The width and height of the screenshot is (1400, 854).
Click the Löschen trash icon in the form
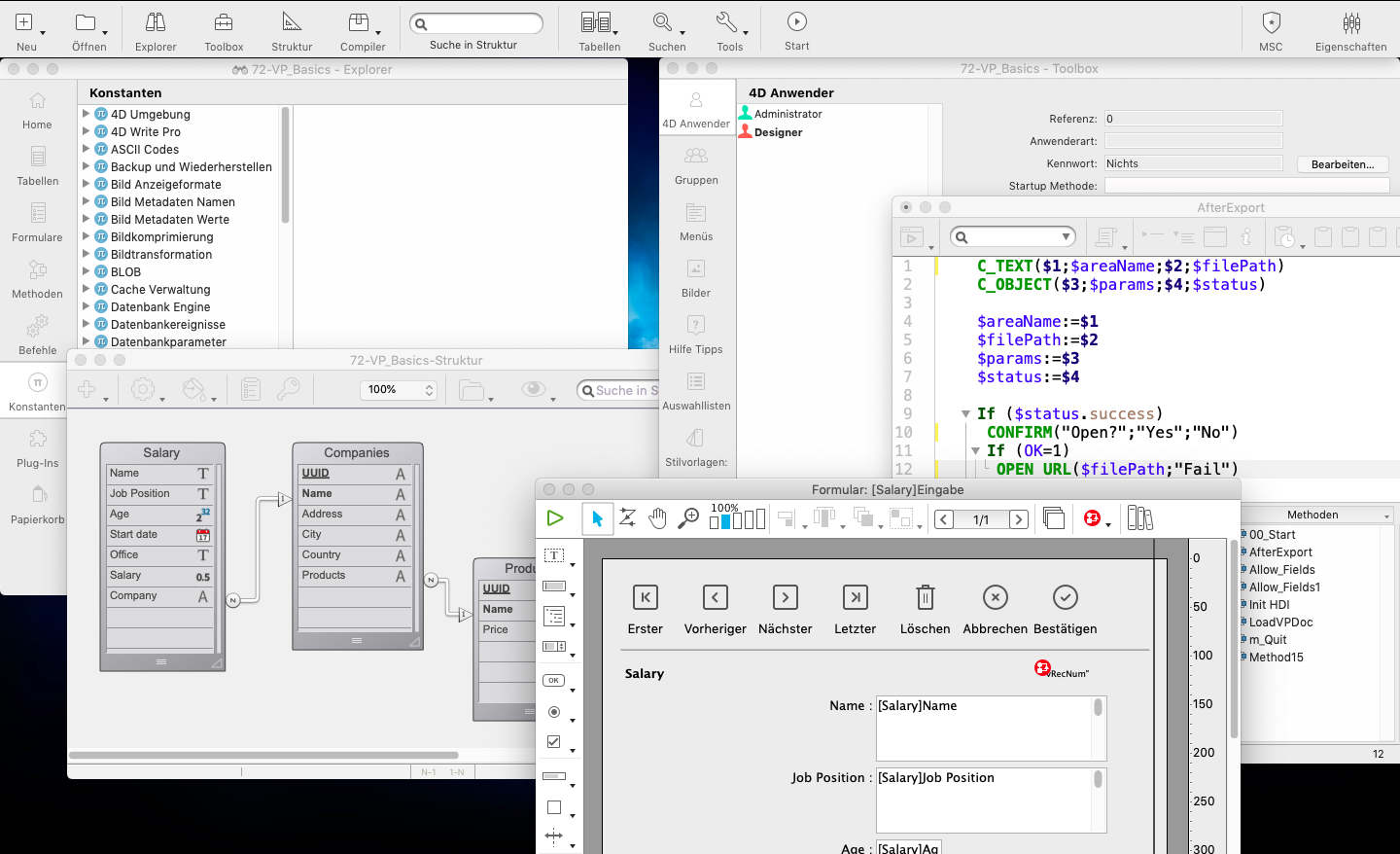pyautogui.click(x=926, y=597)
